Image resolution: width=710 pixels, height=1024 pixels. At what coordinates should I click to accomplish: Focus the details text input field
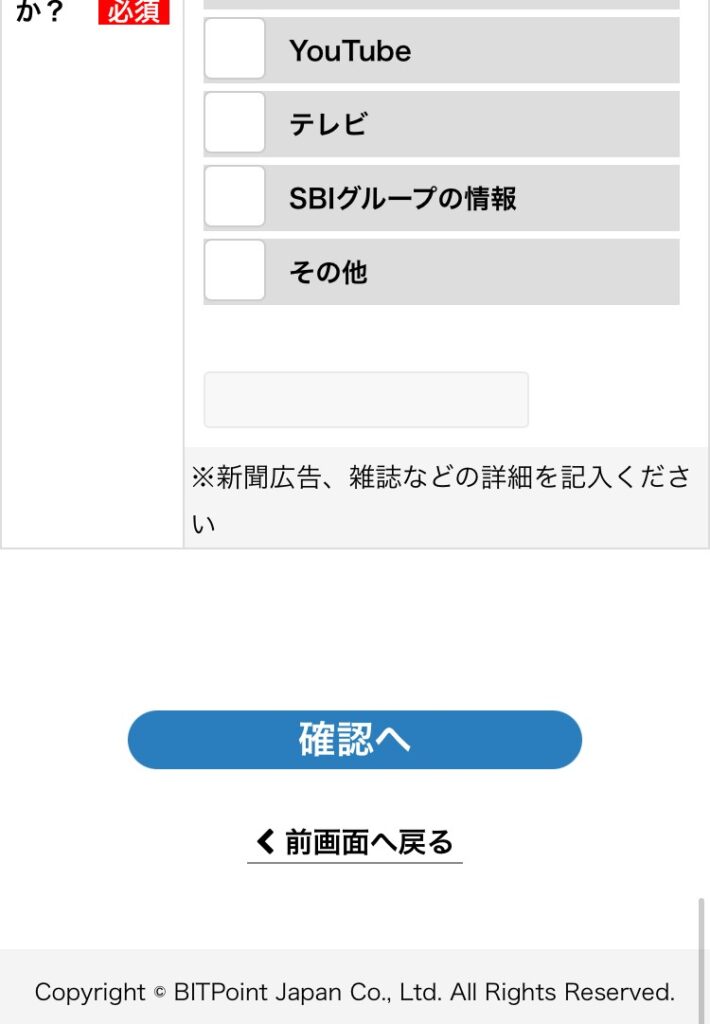(x=366, y=400)
